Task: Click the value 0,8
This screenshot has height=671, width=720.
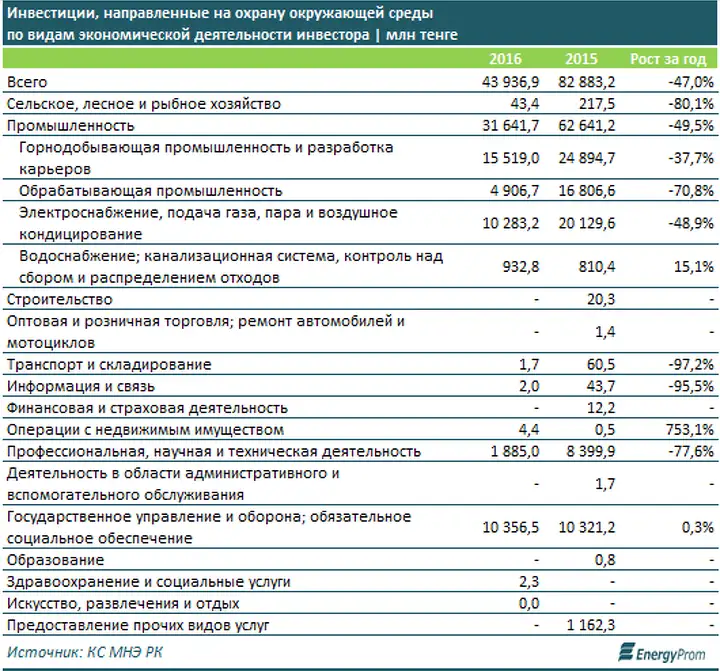Action: point(605,560)
